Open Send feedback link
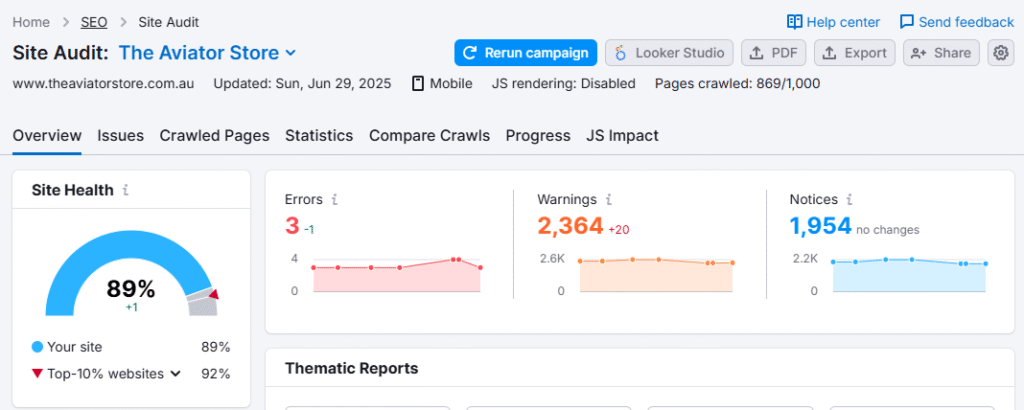The width and height of the screenshot is (1024, 410). (957, 22)
